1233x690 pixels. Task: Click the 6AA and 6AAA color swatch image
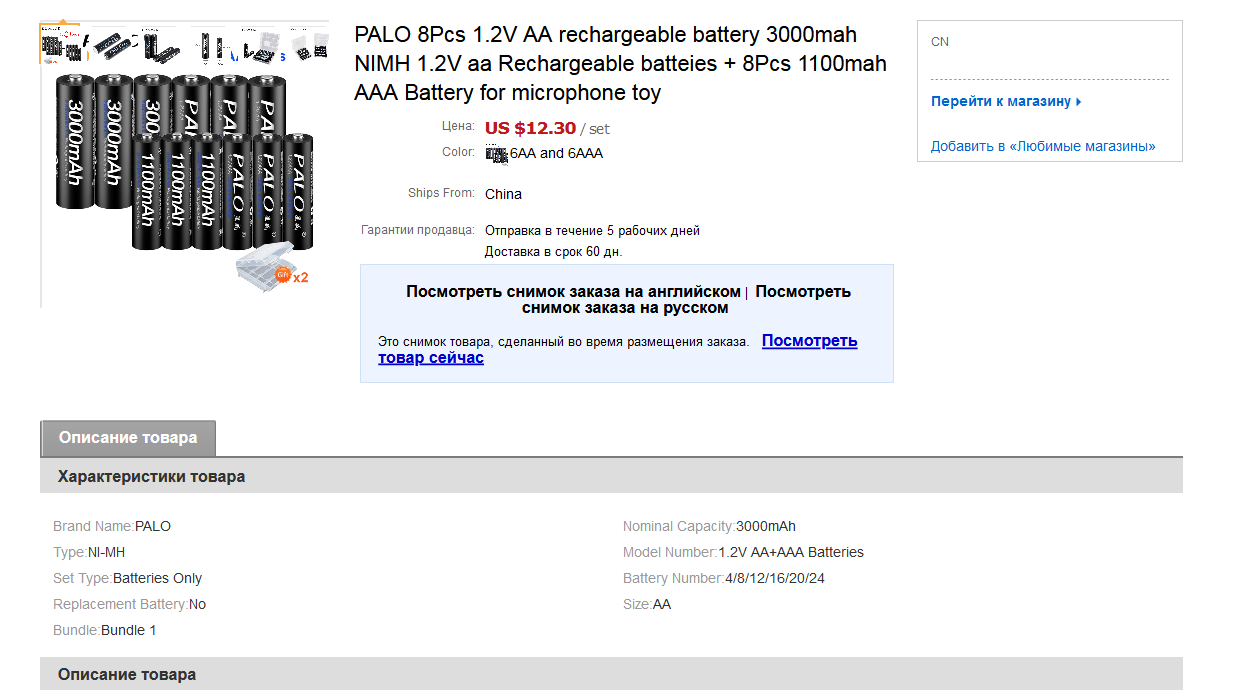pos(497,153)
